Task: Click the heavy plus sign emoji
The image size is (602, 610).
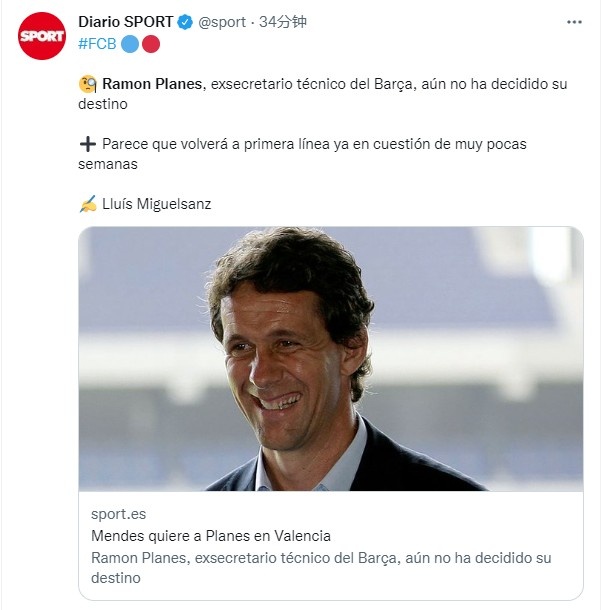Action: (87, 144)
